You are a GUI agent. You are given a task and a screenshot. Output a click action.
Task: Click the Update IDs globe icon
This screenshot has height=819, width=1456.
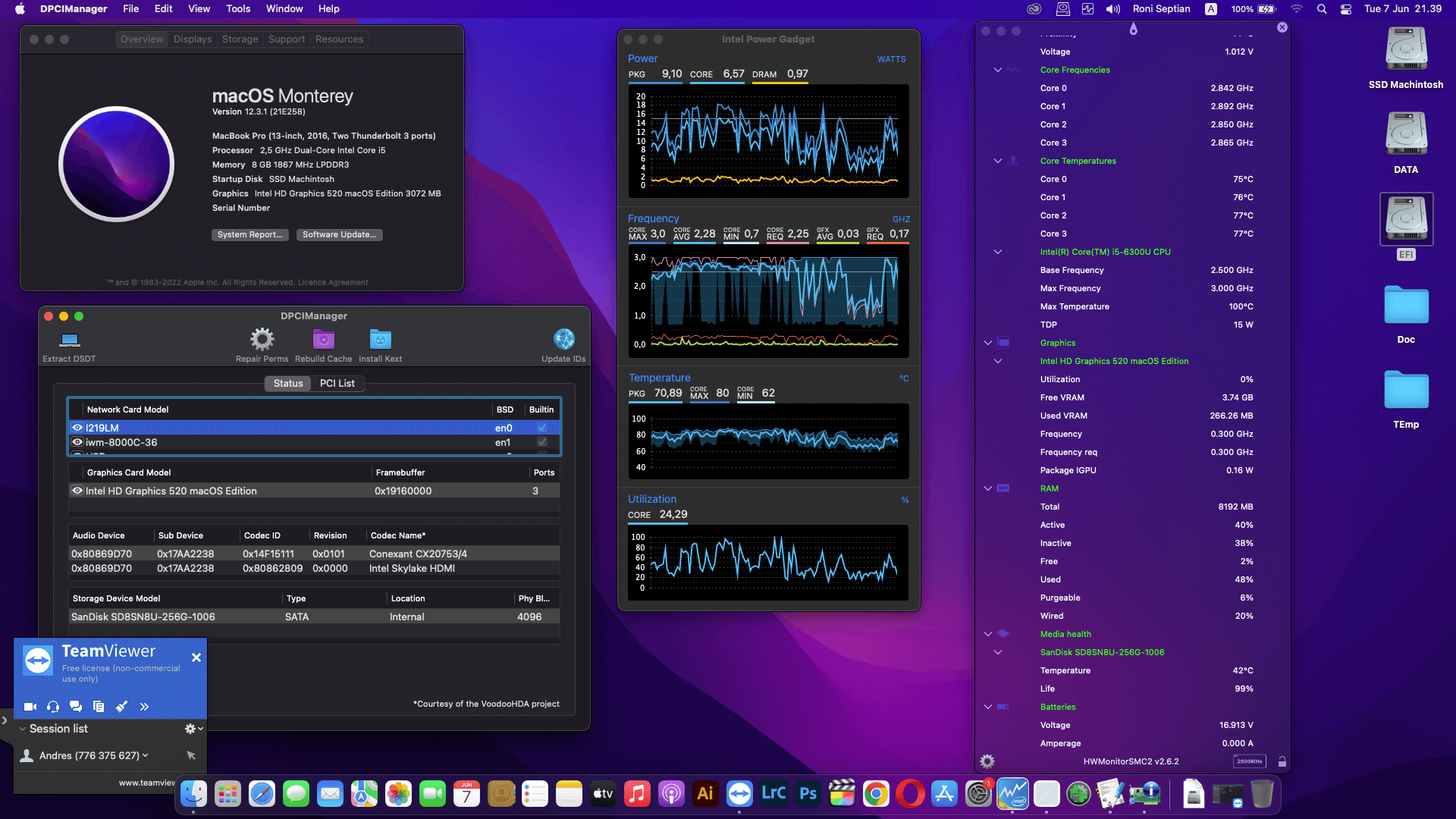click(563, 339)
